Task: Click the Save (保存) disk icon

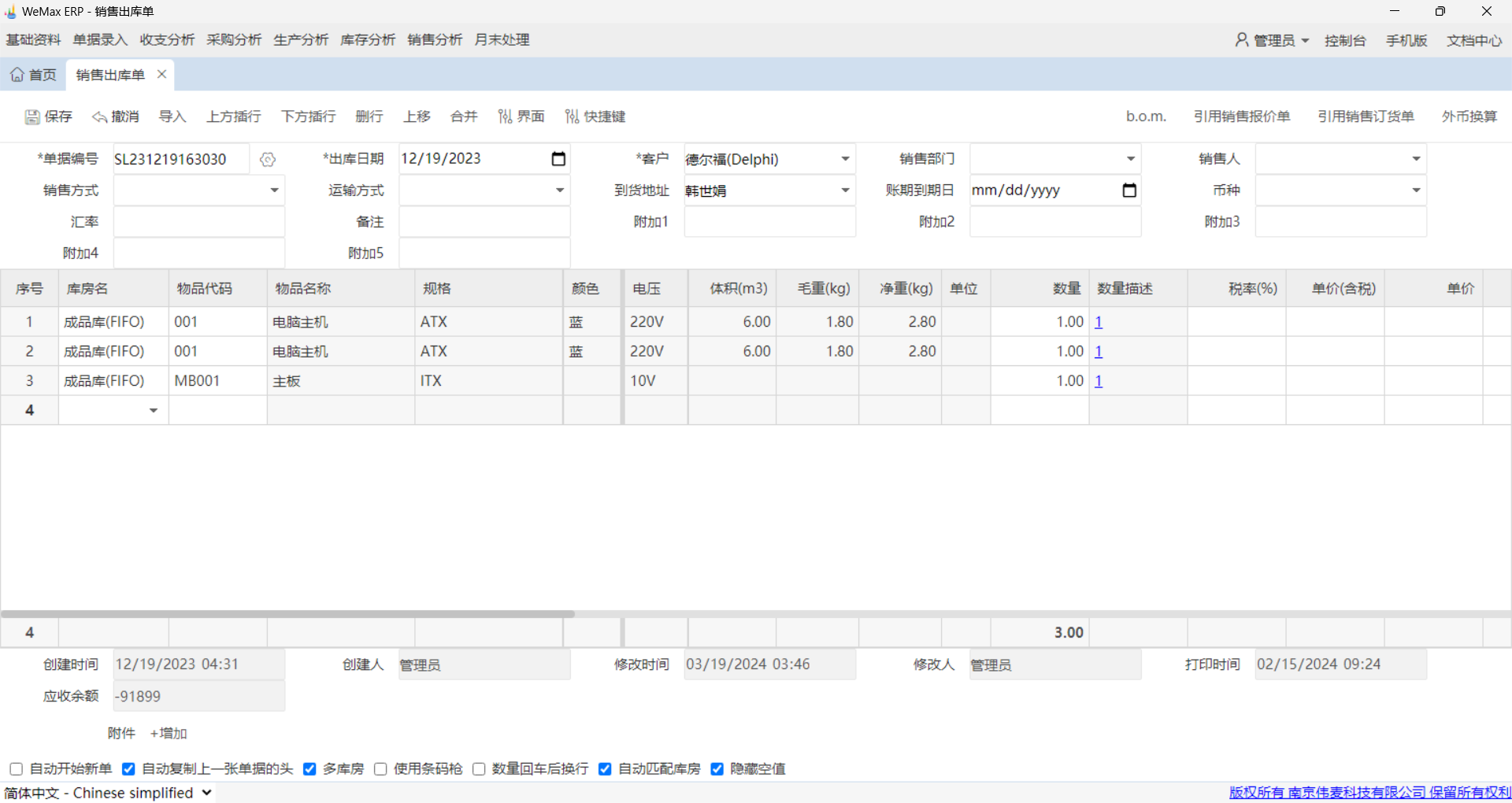Action: point(32,117)
